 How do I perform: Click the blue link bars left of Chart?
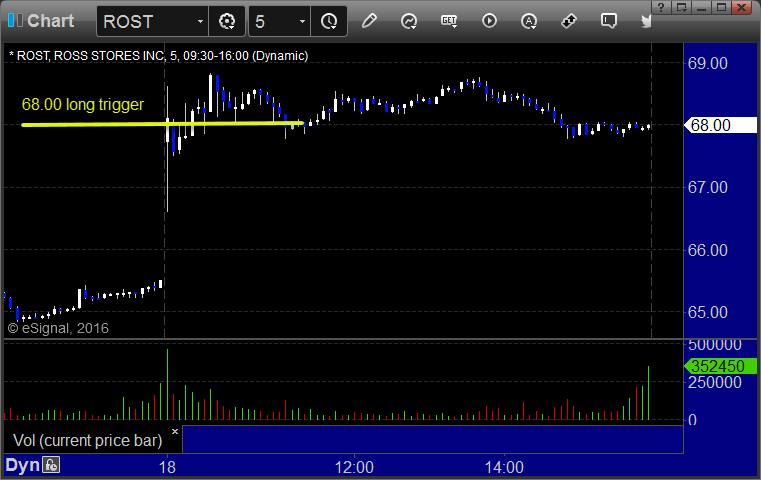(x=15, y=20)
